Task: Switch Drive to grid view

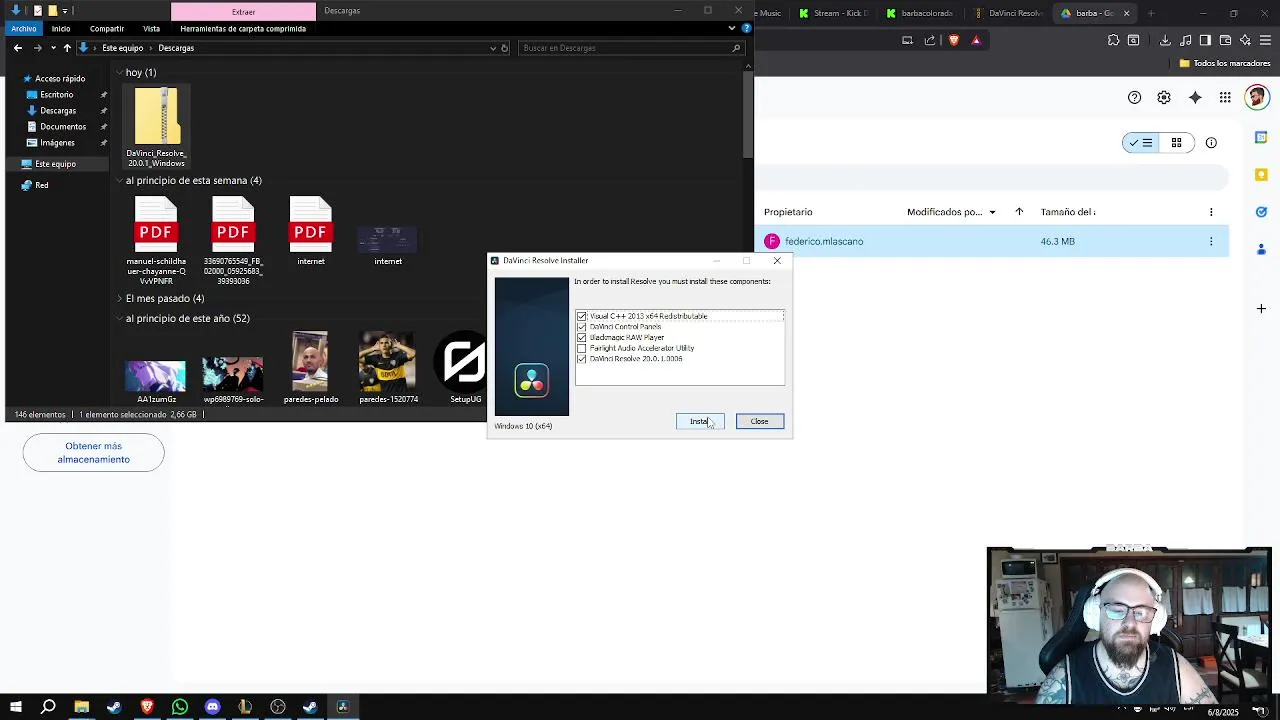Action: [x=1177, y=143]
